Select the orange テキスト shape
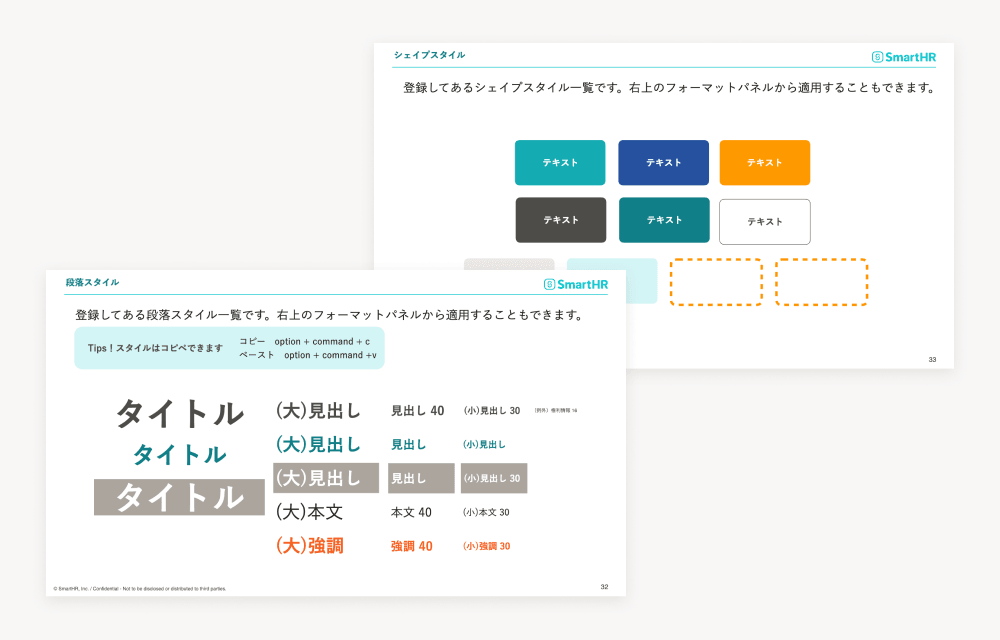 765,163
